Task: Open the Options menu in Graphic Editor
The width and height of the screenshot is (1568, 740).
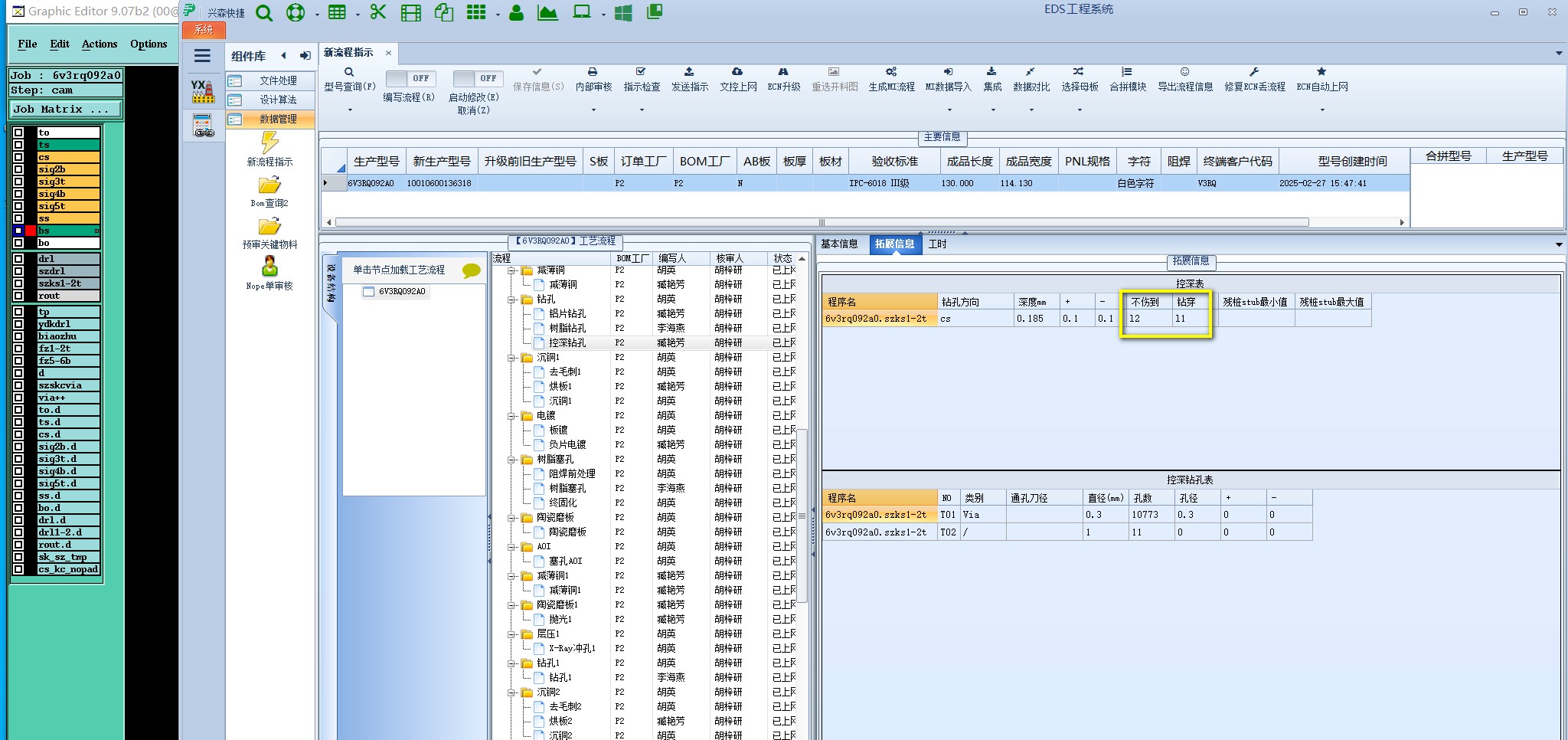Action: [149, 44]
